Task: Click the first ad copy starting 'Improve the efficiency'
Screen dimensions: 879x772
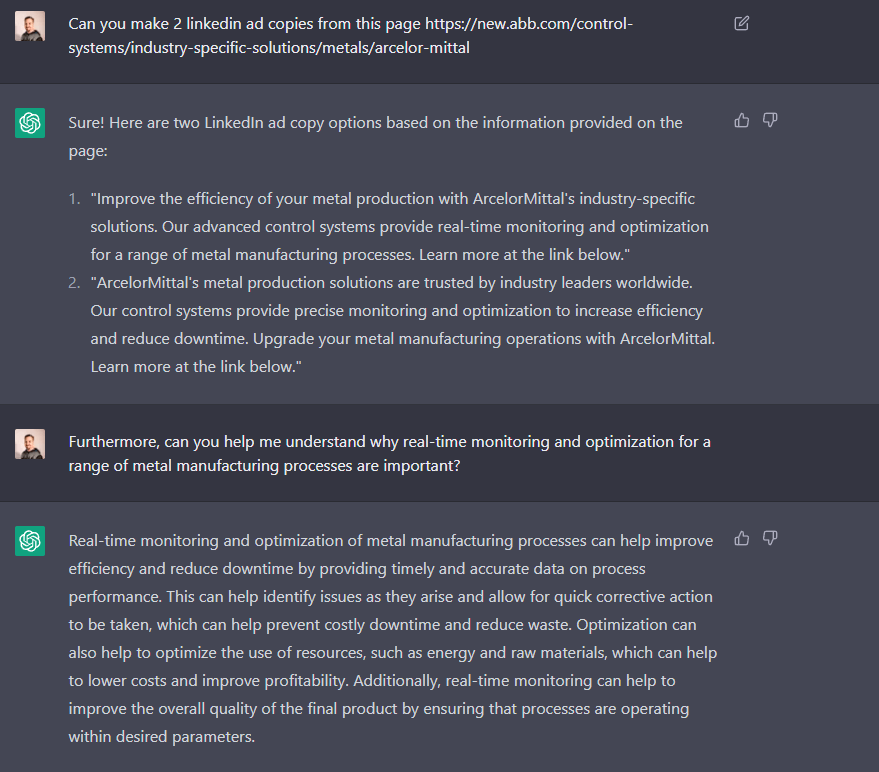Action: click(400, 226)
